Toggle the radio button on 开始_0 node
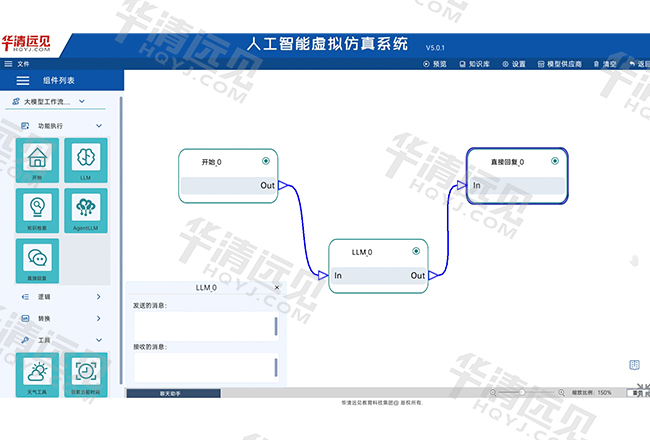The height and width of the screenshot is (440, 650). (265, 161)
